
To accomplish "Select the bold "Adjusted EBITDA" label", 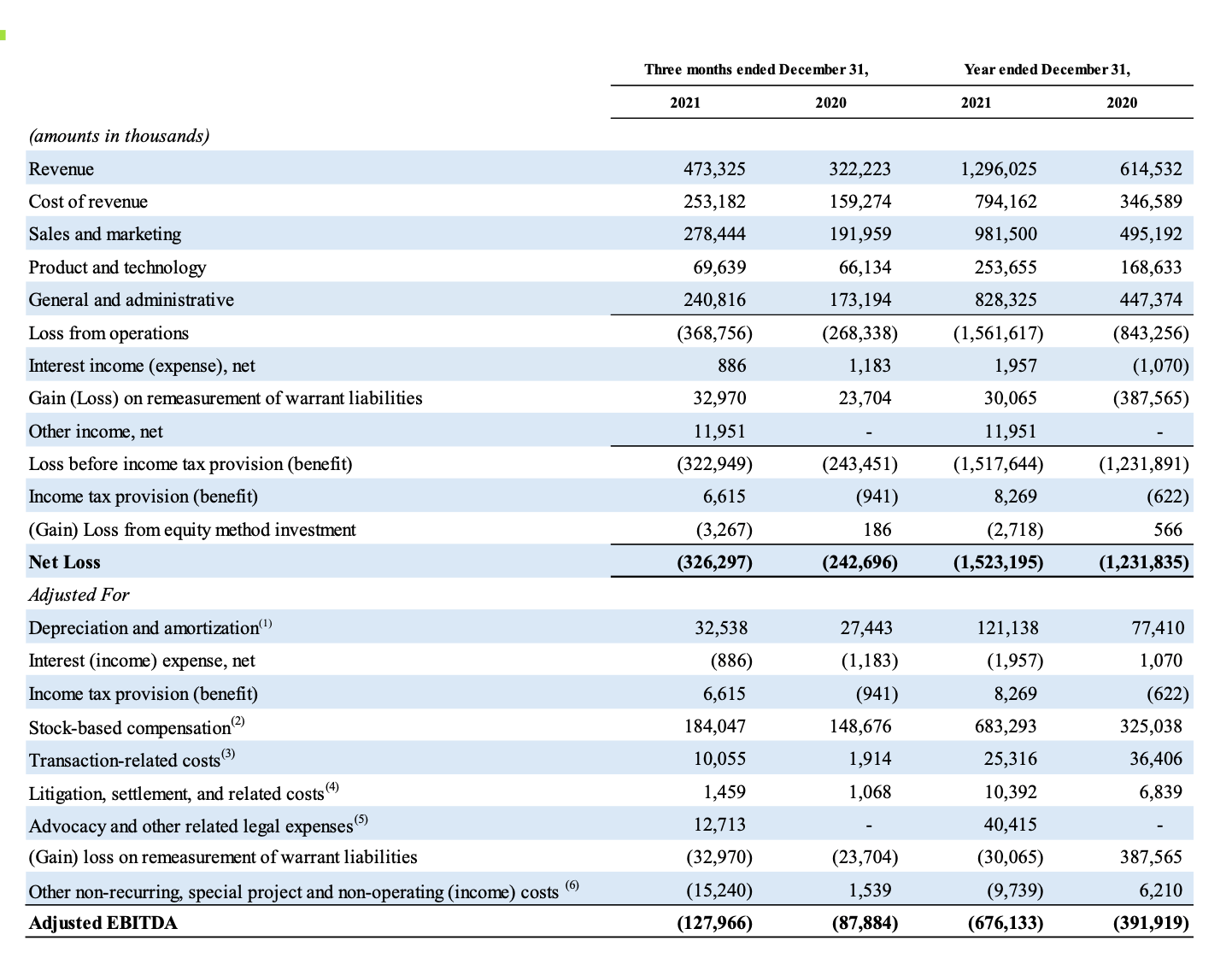I will point(103,923).
